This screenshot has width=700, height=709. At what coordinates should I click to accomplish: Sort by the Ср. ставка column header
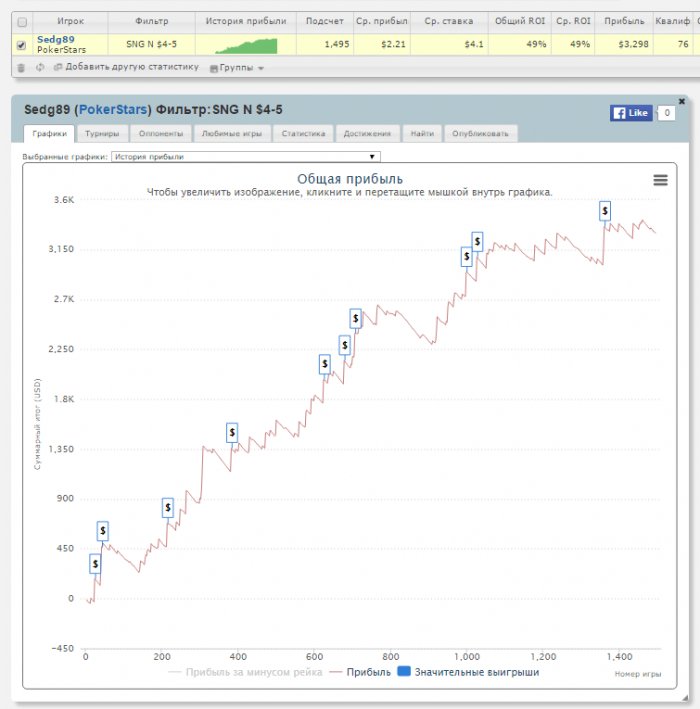click(449, 21)
